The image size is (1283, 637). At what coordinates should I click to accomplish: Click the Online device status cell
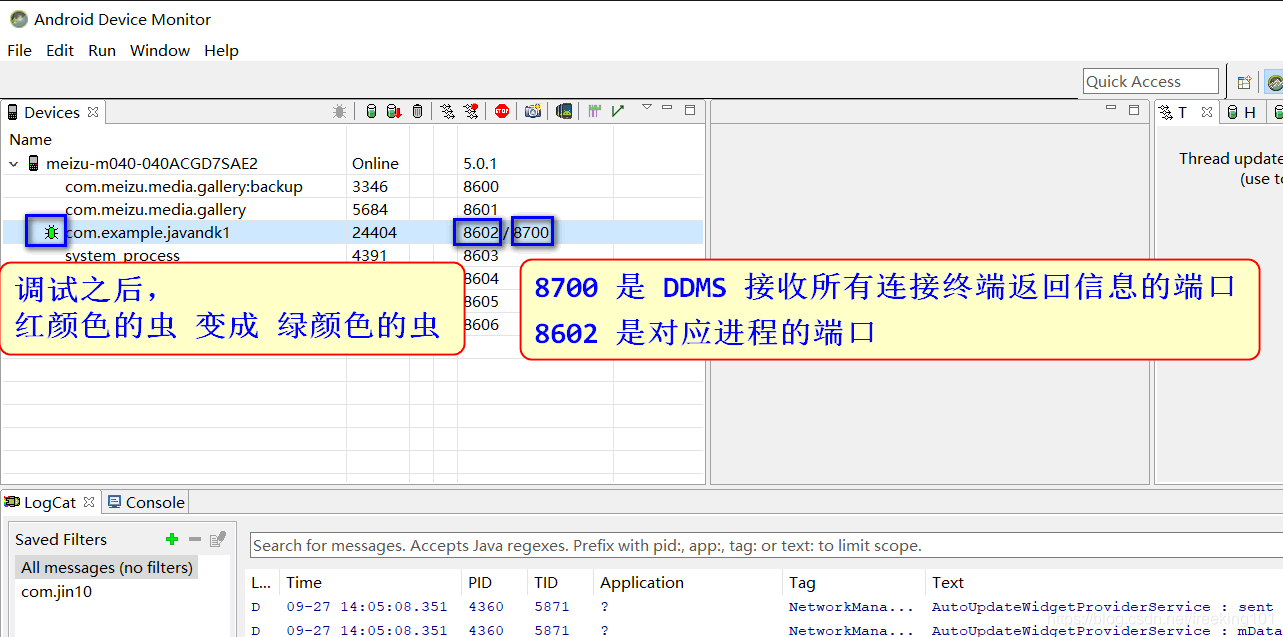(375, 163)
